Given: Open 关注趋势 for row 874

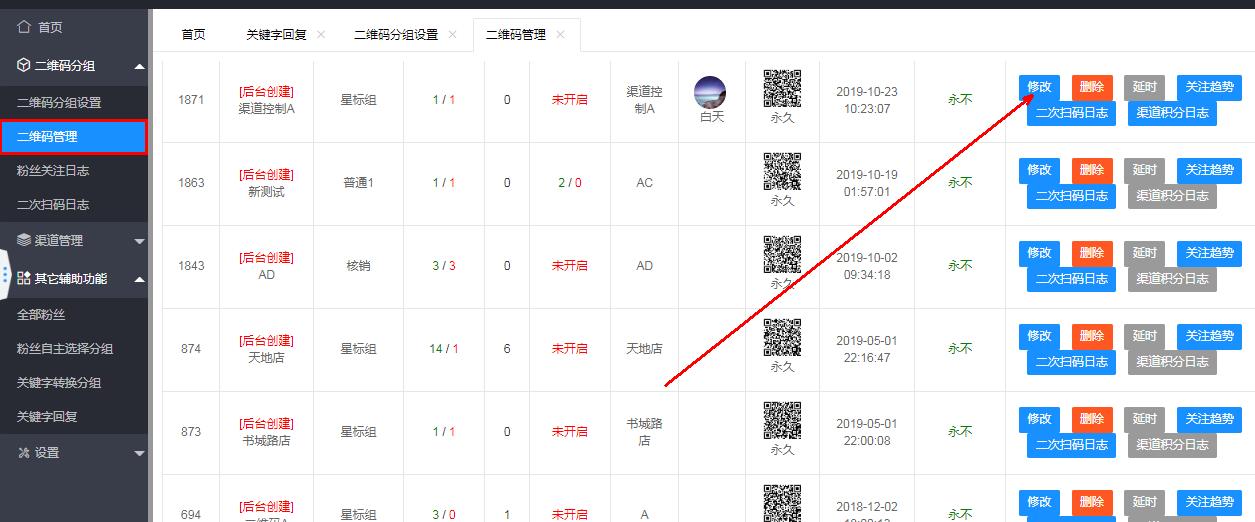Looking at the screenshot, I should tap(1210, 336).
